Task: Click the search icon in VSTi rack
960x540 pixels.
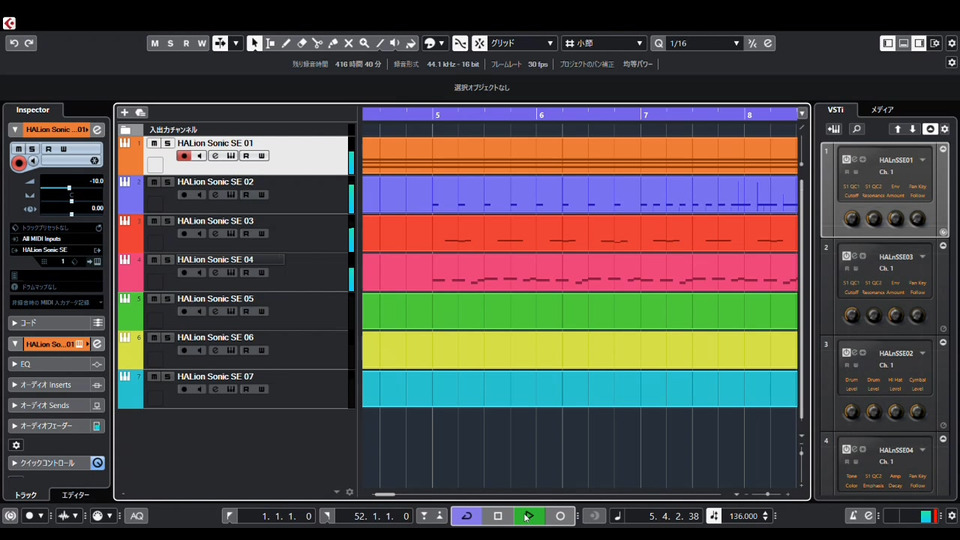Action: [857, 129]
